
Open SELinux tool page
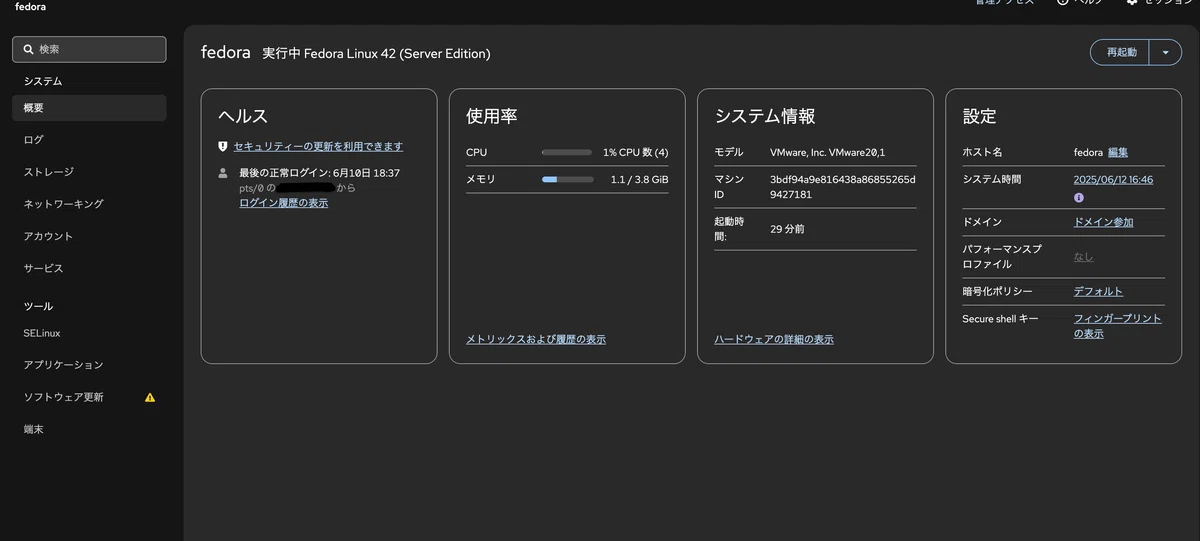pos(89,333)
